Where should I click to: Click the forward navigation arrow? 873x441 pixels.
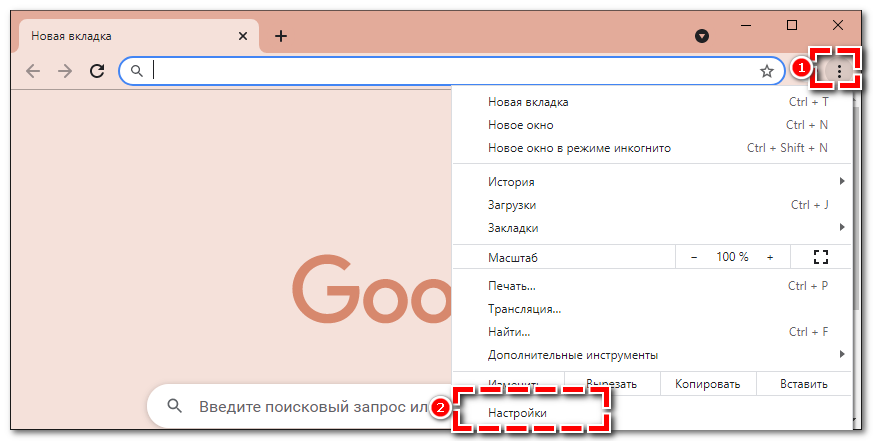tap(65, 71)
